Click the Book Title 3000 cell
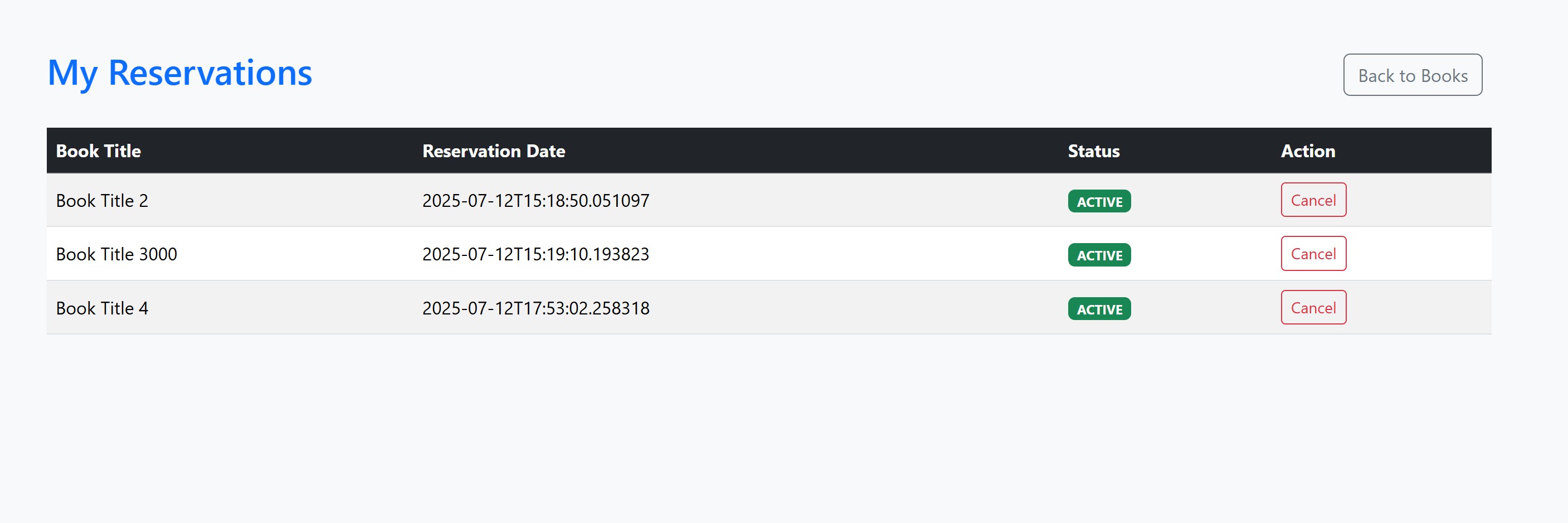Screen dimensions: 1568x523 [x=116, y=254]
